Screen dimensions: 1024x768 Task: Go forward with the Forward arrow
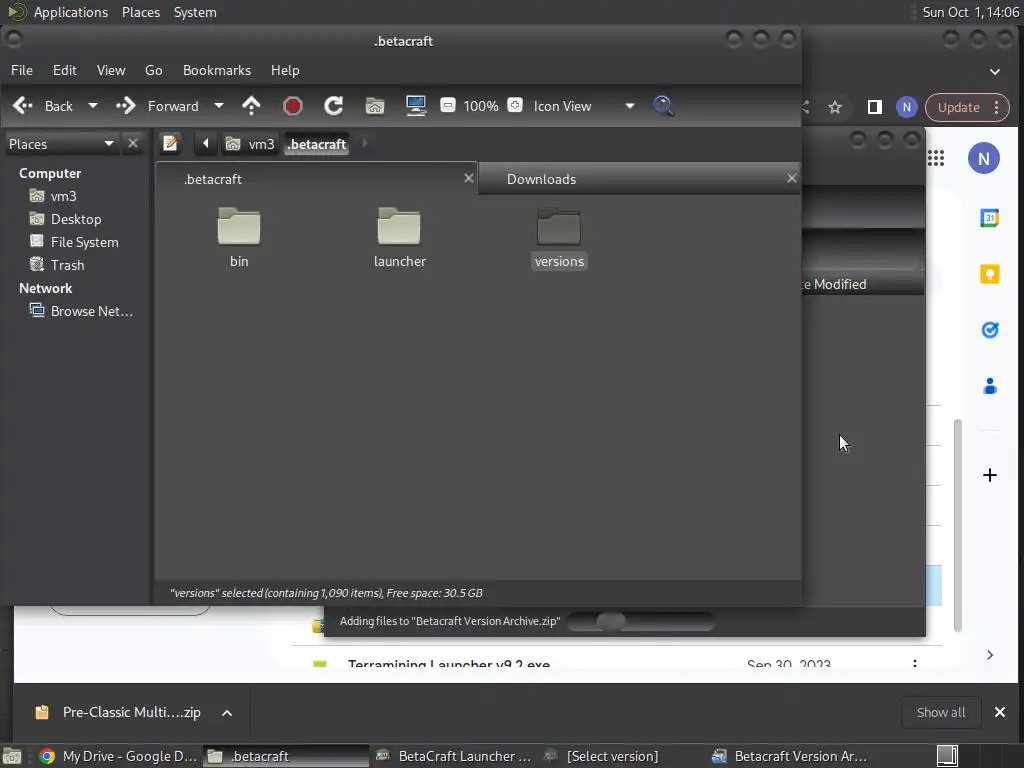(157, 106)
